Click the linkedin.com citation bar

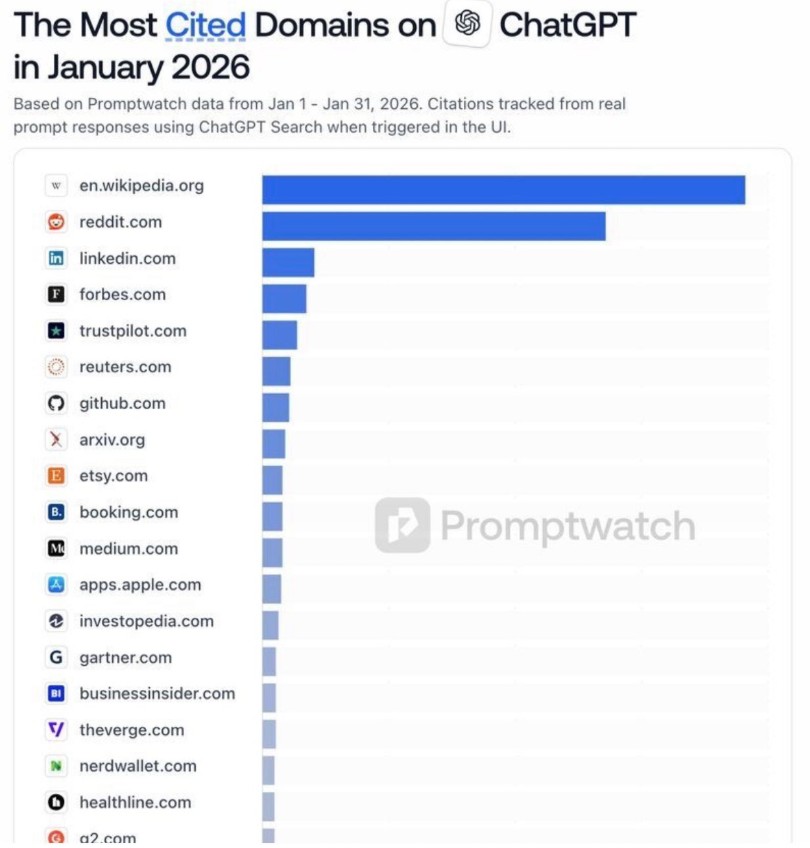288,262
